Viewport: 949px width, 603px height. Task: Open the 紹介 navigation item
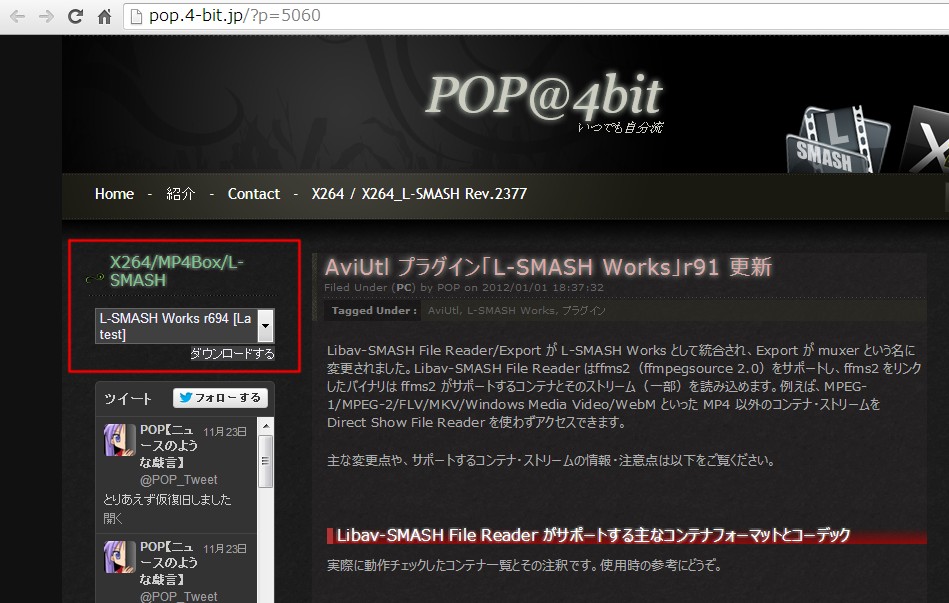click(181, 194)
